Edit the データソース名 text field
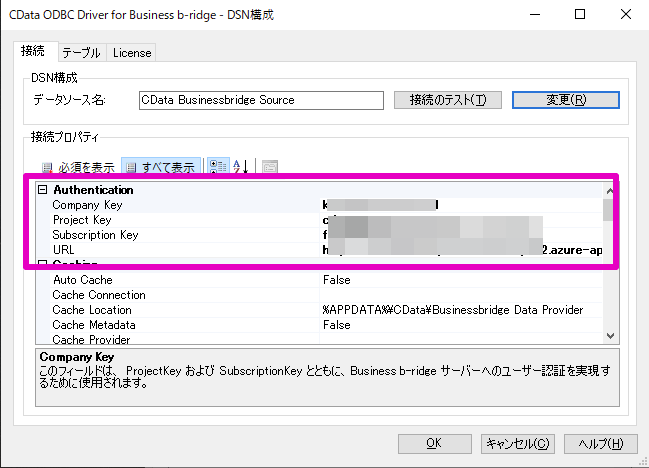Image resolution: width=649 pixels, height=468 pixels. [261, 100]
